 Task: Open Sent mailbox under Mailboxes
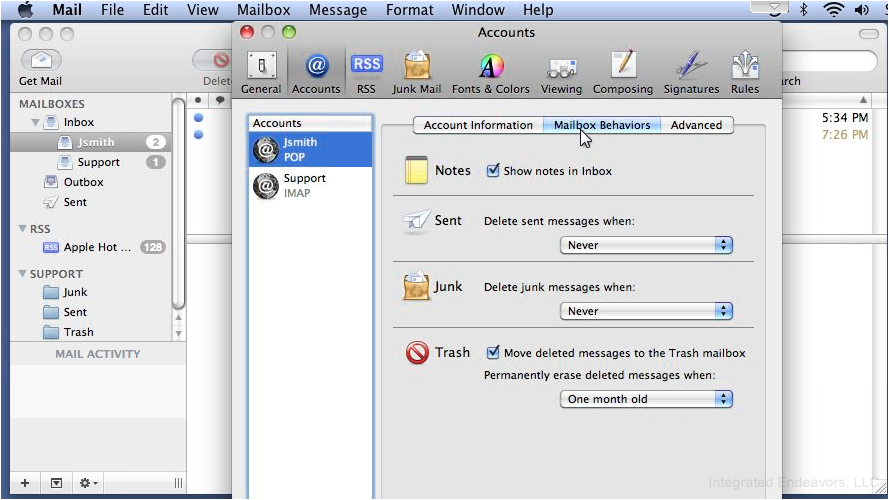point(75,202)
